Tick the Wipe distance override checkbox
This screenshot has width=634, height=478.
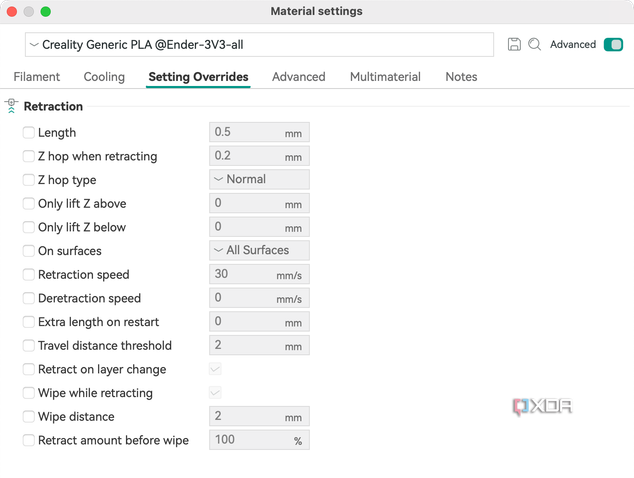29,416
